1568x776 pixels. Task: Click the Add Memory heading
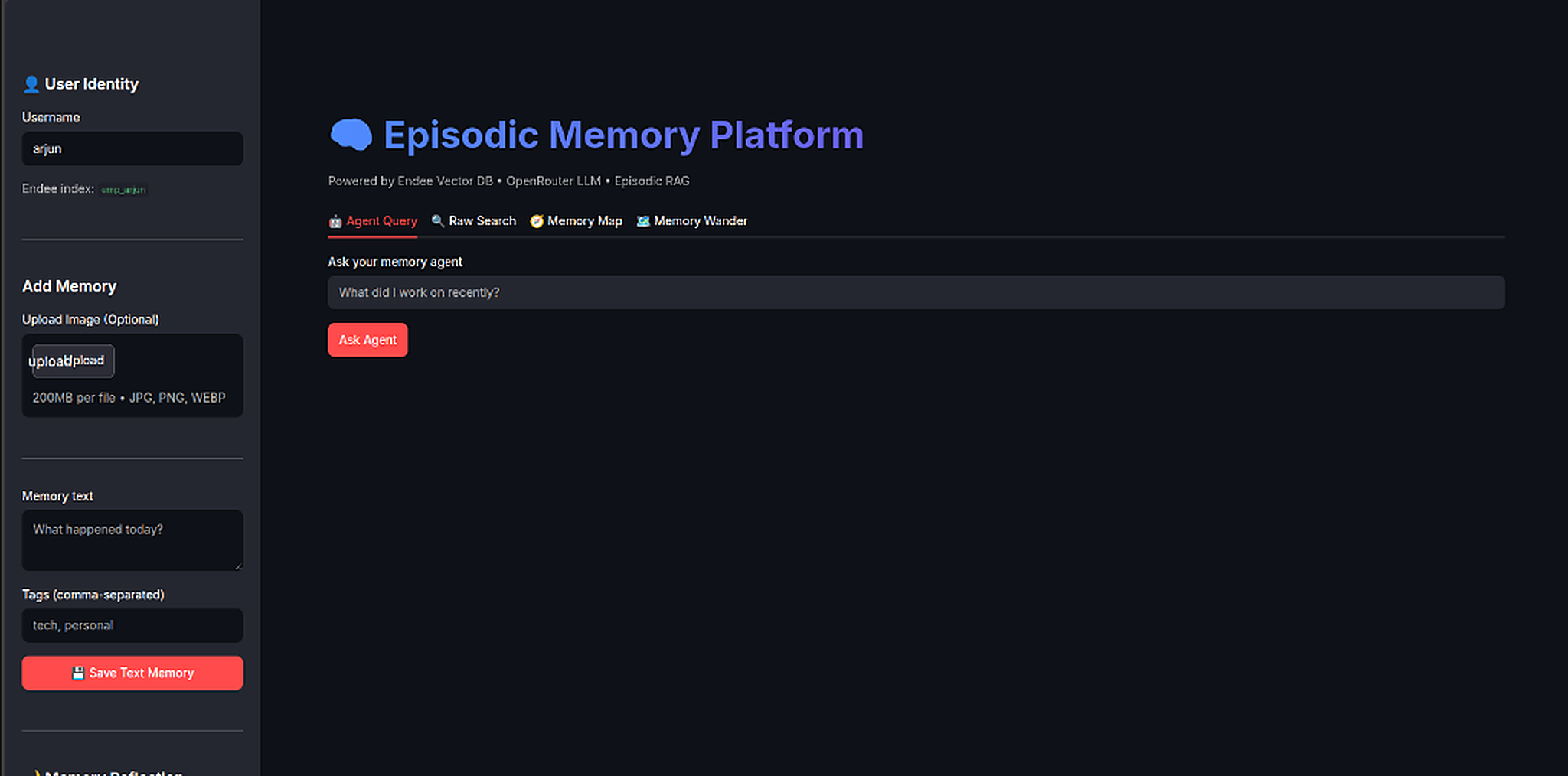click(x=70, y=286)
